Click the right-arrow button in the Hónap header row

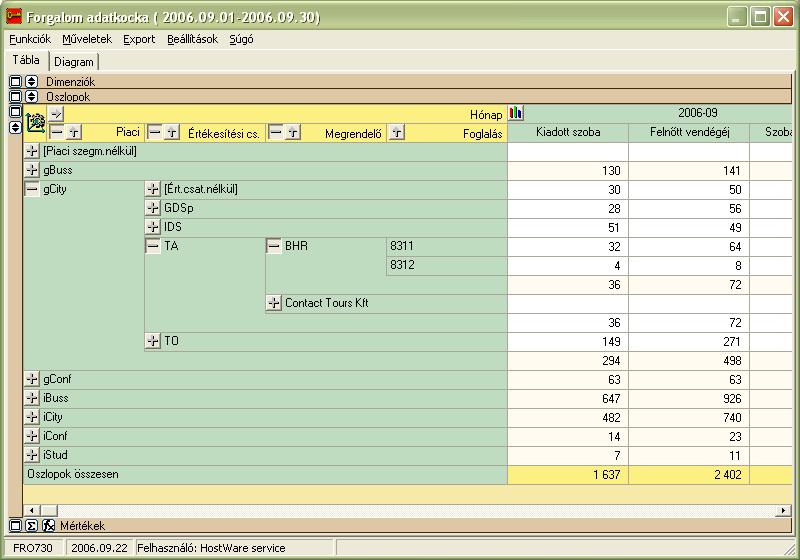point(56,113)
